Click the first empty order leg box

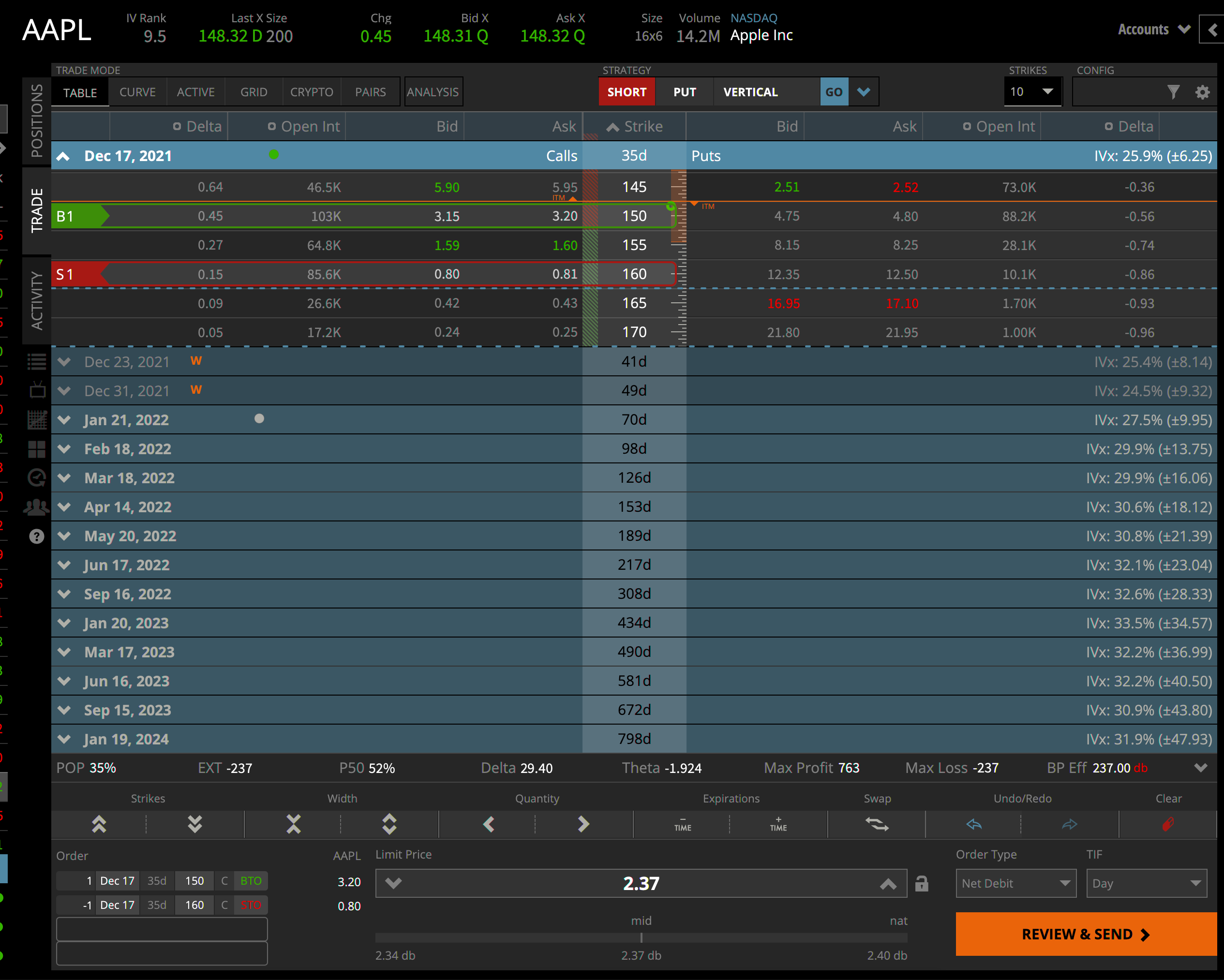[x=162, y=929]
